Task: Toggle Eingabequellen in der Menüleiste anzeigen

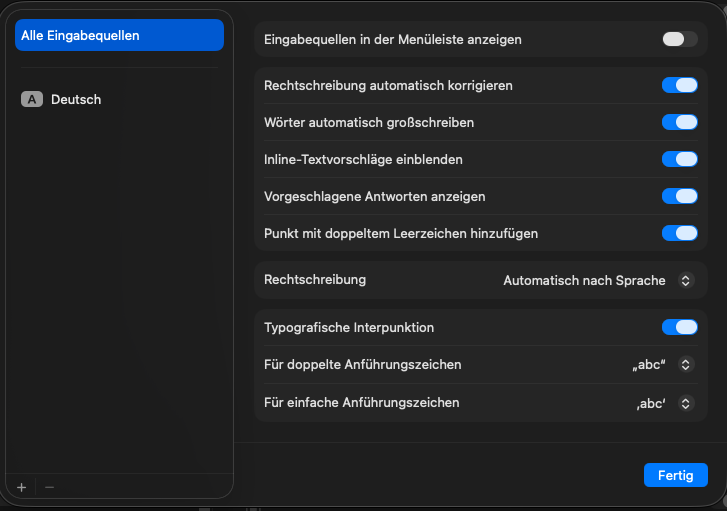Action: coord(679,39)
